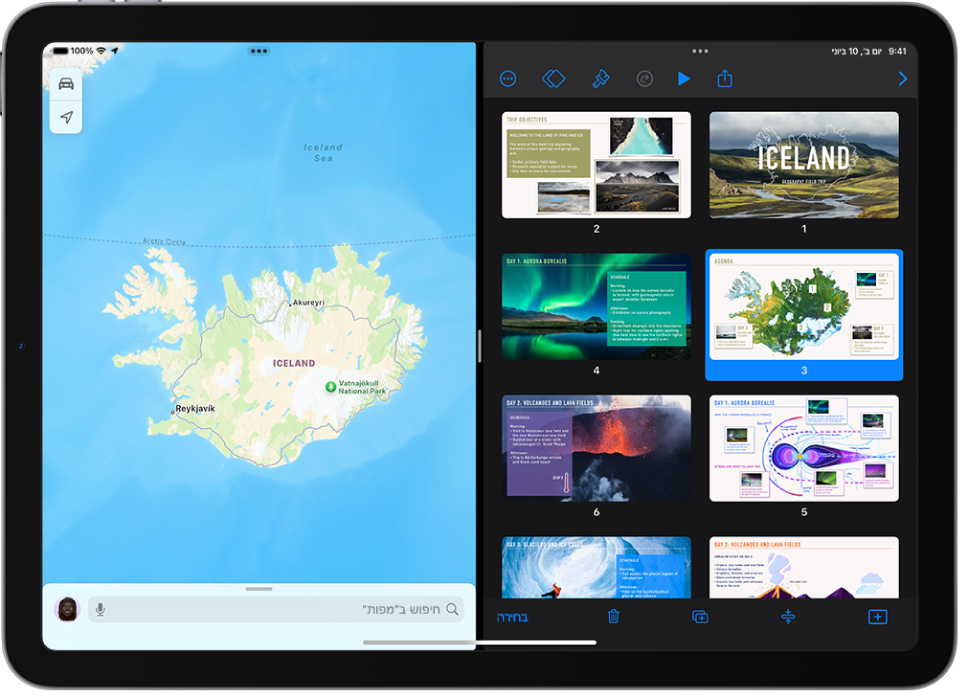Tap the Maps search field
The width and height of the screenshot is (960, 694).
276,610
